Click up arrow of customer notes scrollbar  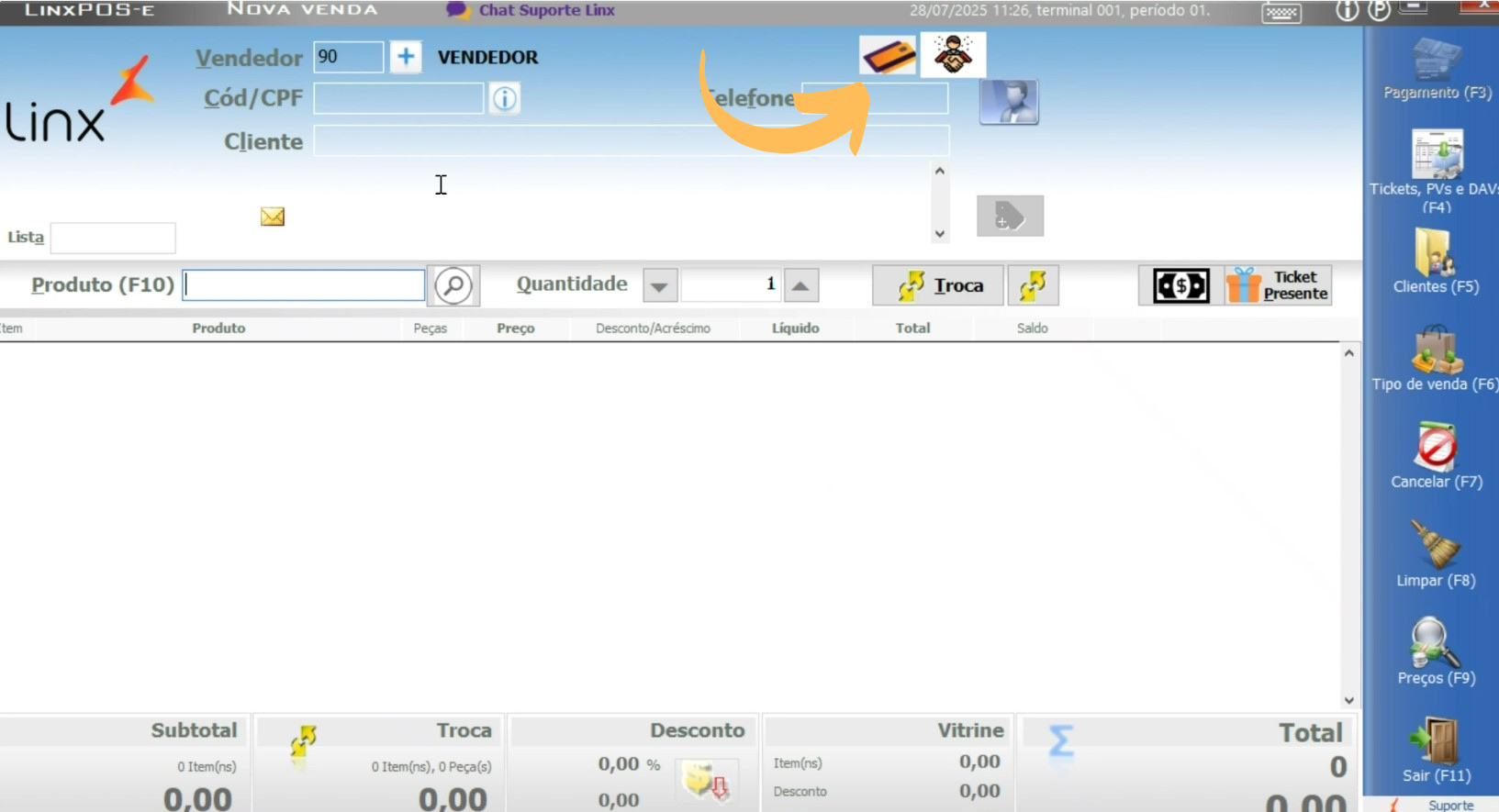[939, 172]
